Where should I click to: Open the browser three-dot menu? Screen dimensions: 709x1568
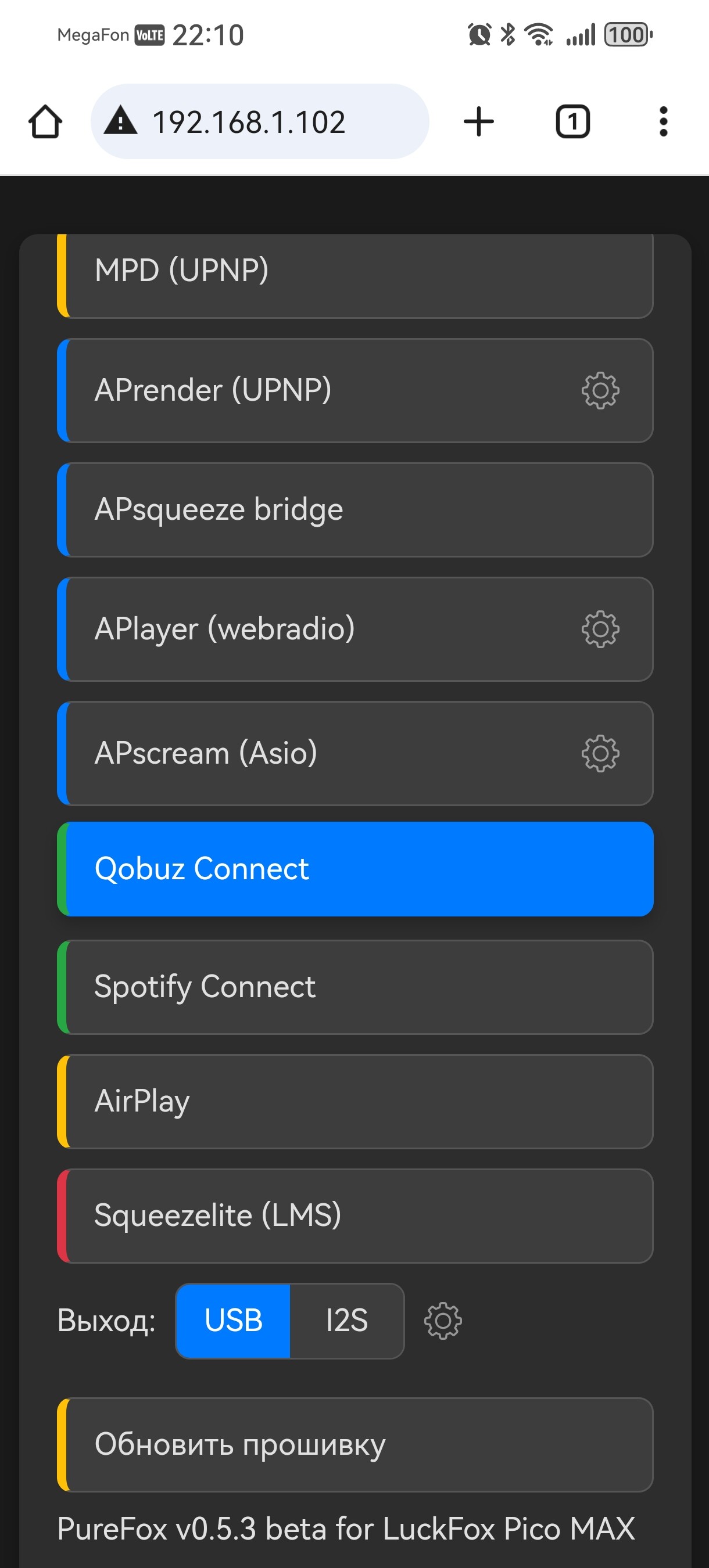pos(663,122)
